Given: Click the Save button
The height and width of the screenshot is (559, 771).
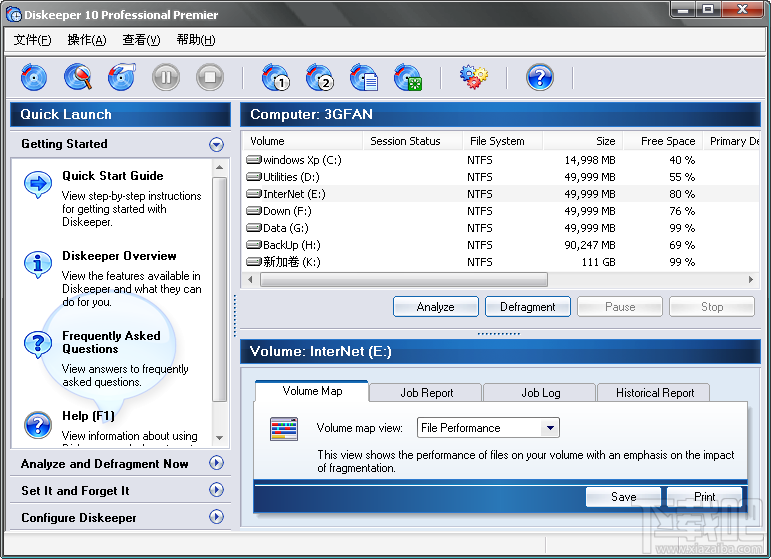Looking at the screenshot, I should pos(623,497).
